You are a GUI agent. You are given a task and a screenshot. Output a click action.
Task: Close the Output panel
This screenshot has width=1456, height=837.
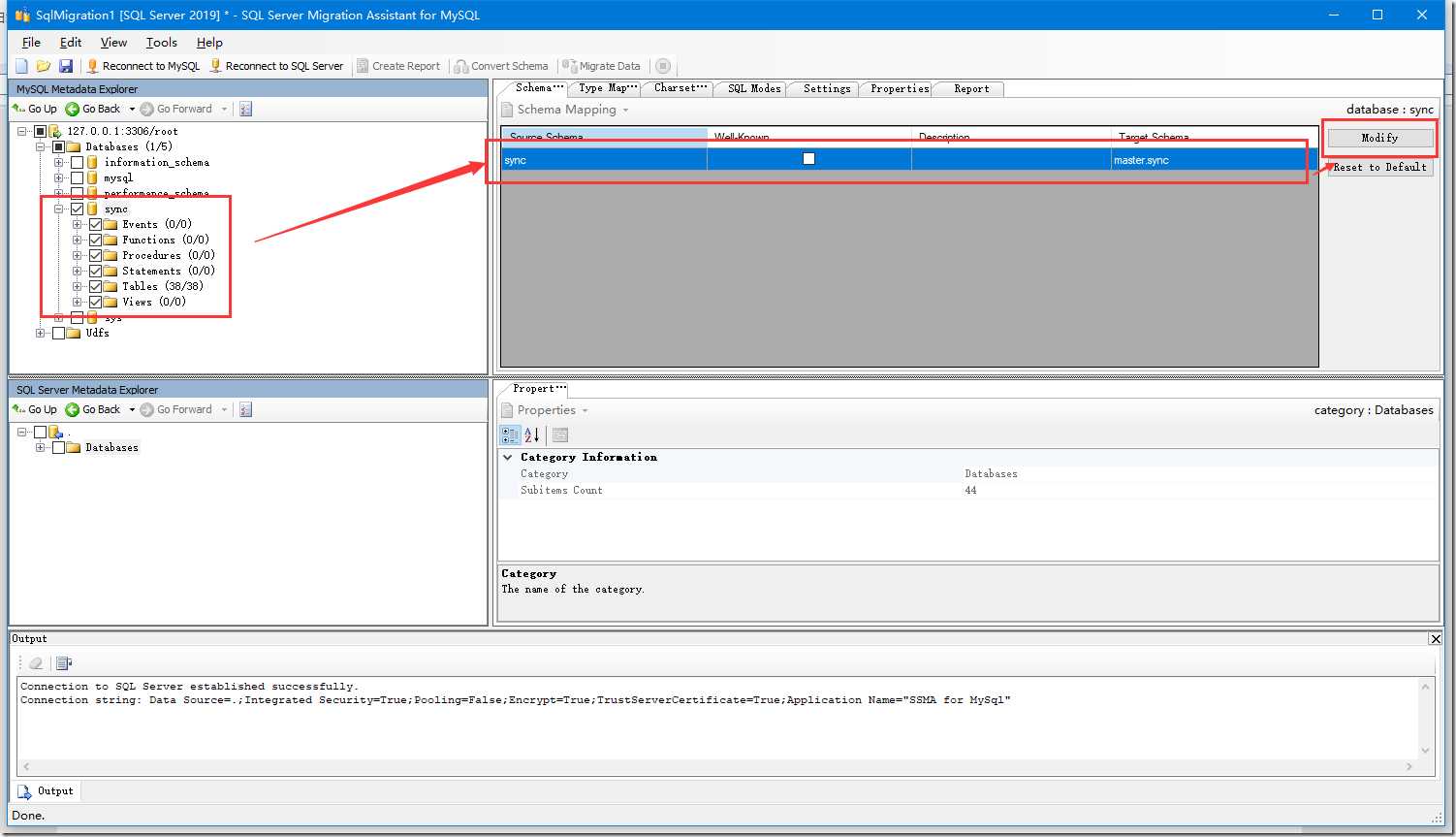1435,638
